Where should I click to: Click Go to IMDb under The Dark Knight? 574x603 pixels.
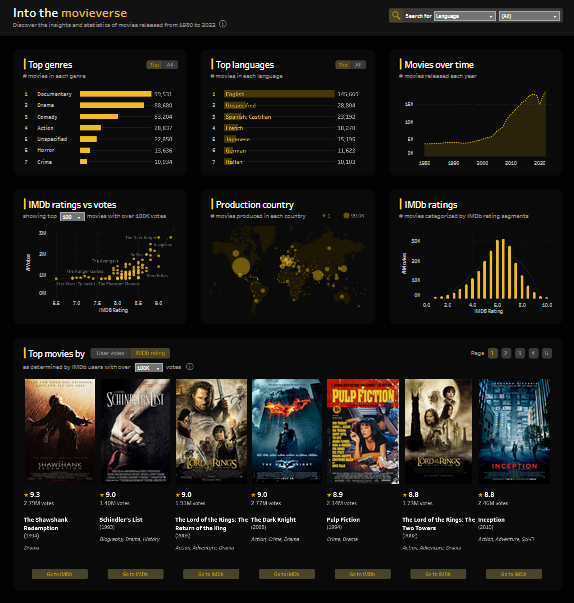click(x=287, y=574)
